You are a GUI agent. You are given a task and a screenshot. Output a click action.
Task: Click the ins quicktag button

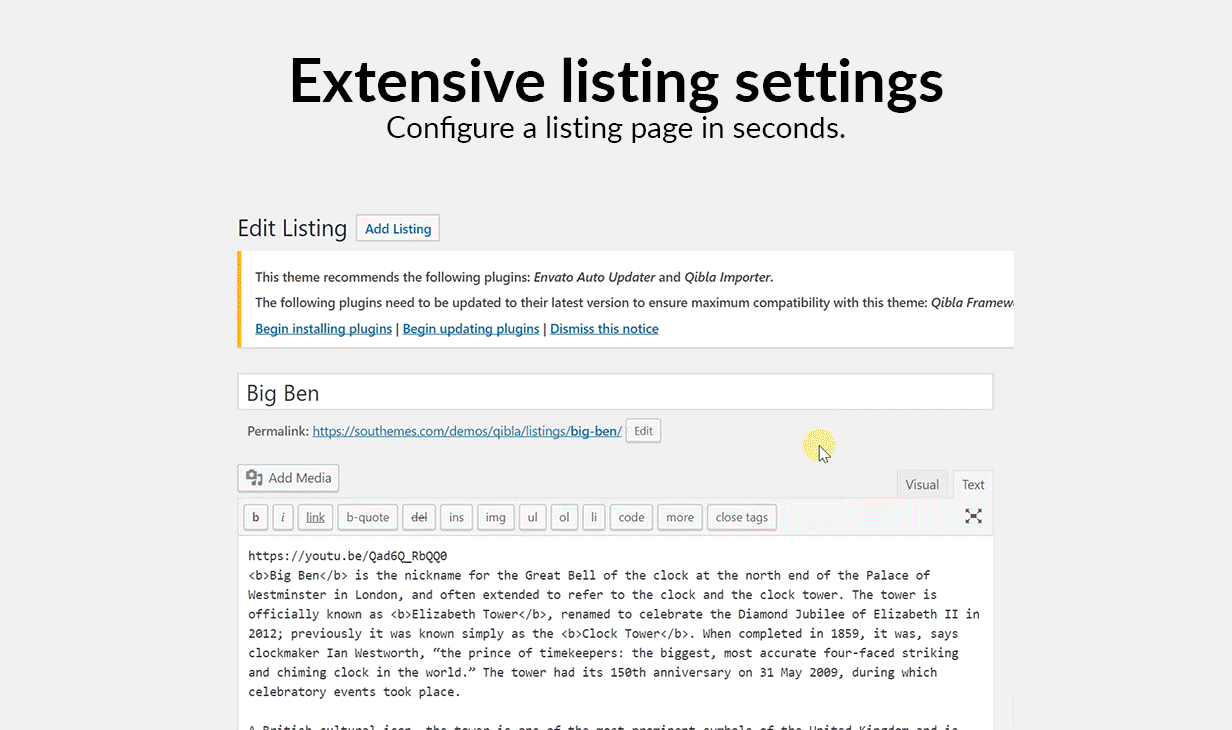[x=456, y=517]
